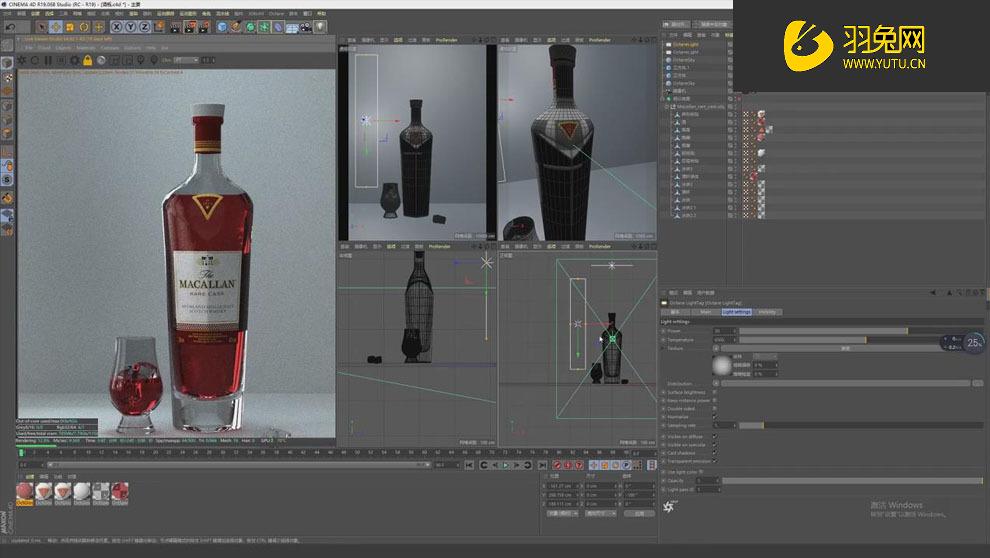Toggle the yellow resolution lock icon

tap(88, 60)
